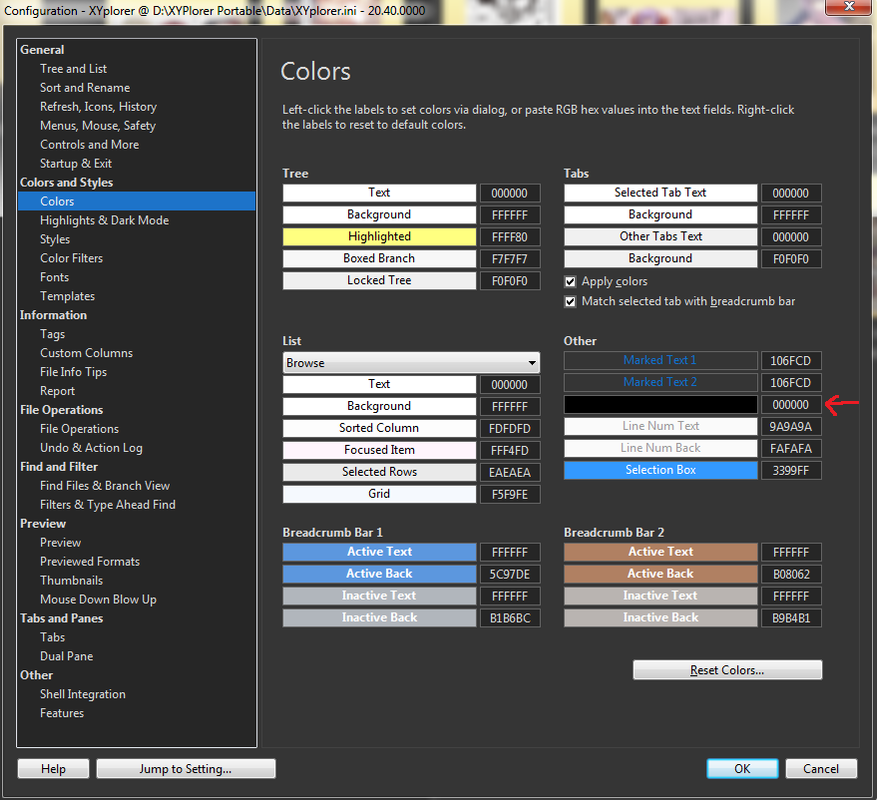Viewport: 877px width, 800px height.
Task: Pick Selection Box color label
Action: 661,470
